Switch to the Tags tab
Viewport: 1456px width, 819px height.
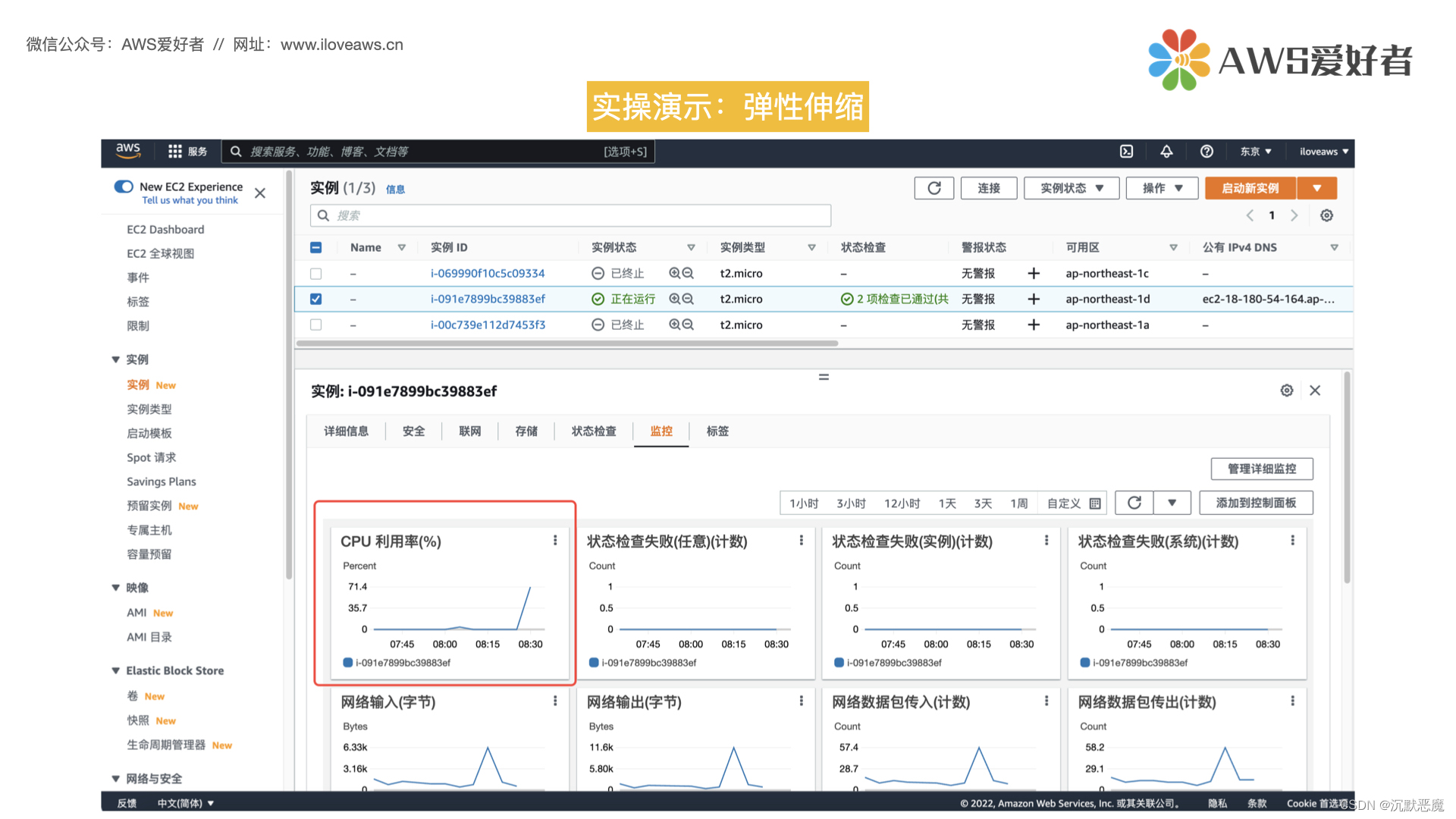(717, 431)
